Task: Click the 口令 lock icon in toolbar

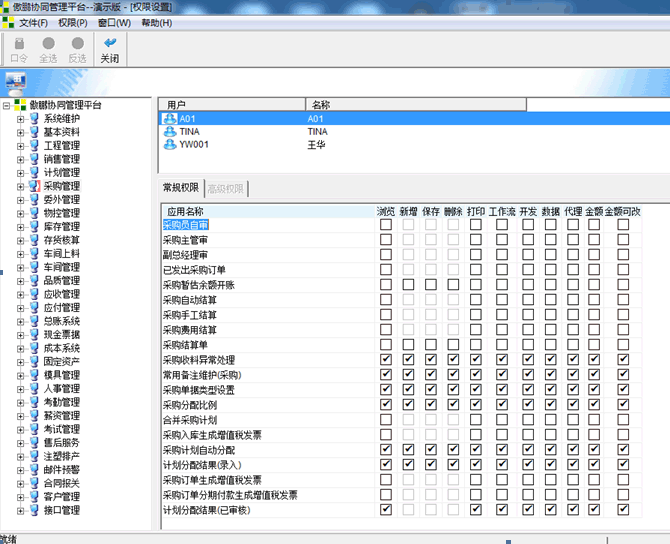Action: tap(19, 44)
